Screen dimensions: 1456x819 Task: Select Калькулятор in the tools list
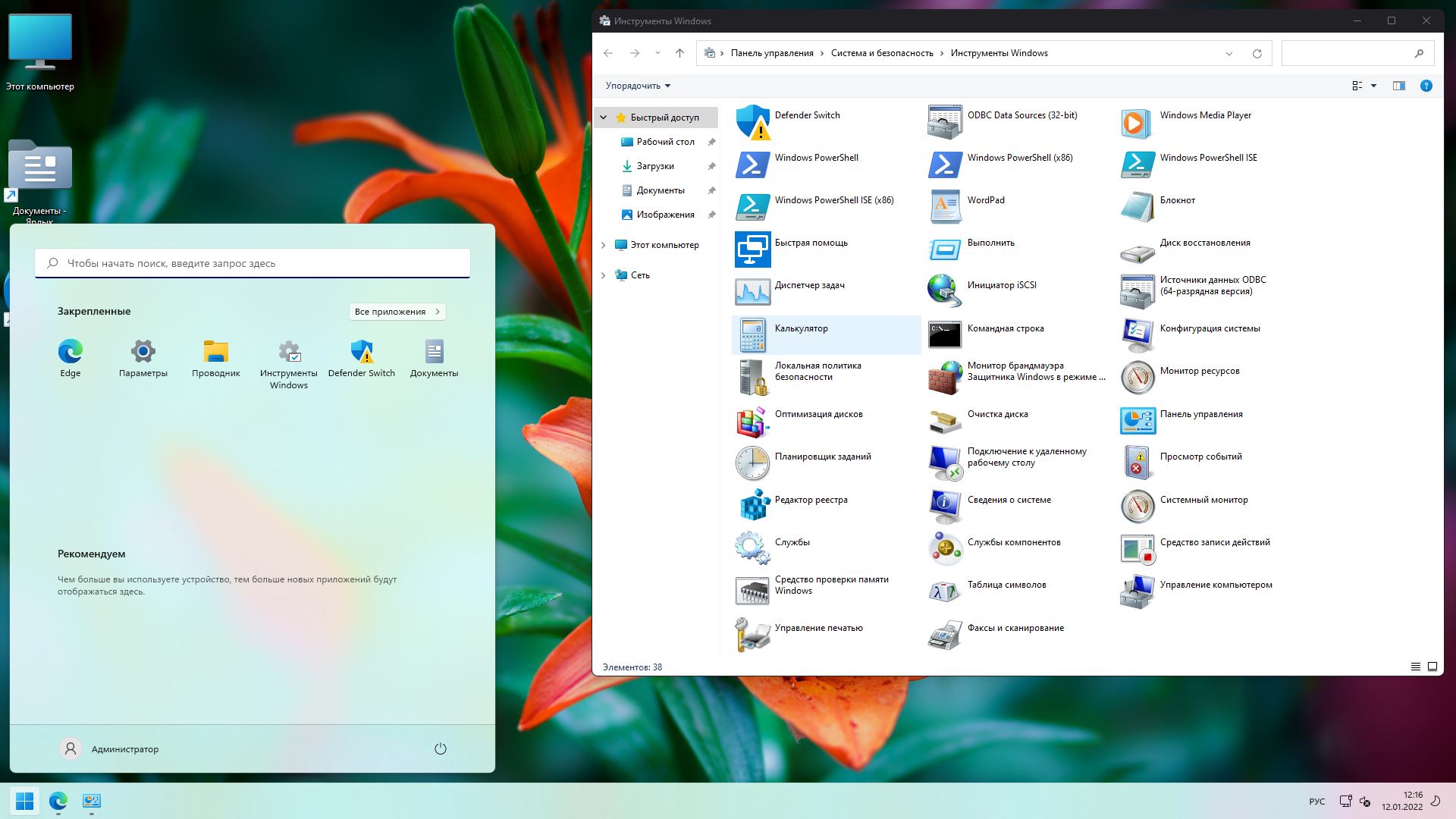click(x=827, y=334)
